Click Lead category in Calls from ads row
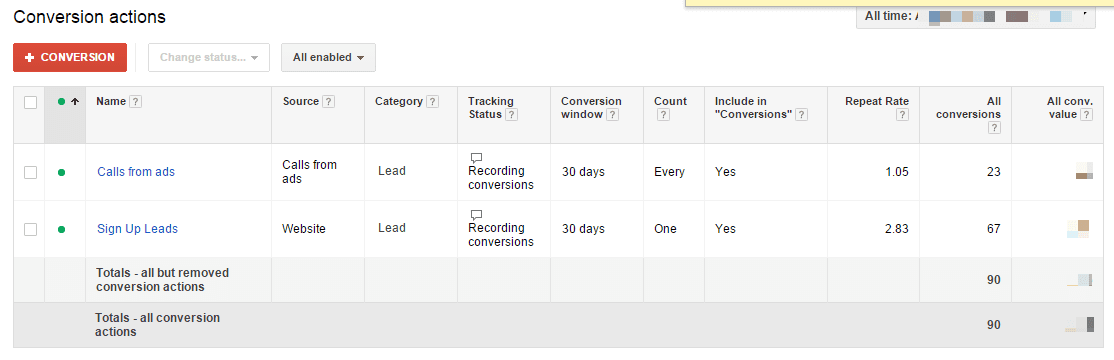Image resolution: width=1114 pixels, height=360 pixels. pyautogui.click(x=391, y=171)
